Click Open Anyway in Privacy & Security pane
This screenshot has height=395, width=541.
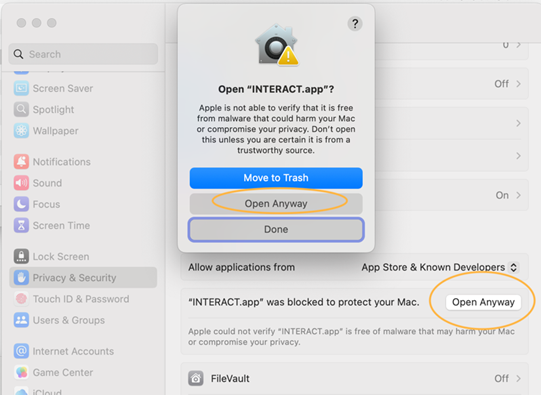tap(483, 302)
